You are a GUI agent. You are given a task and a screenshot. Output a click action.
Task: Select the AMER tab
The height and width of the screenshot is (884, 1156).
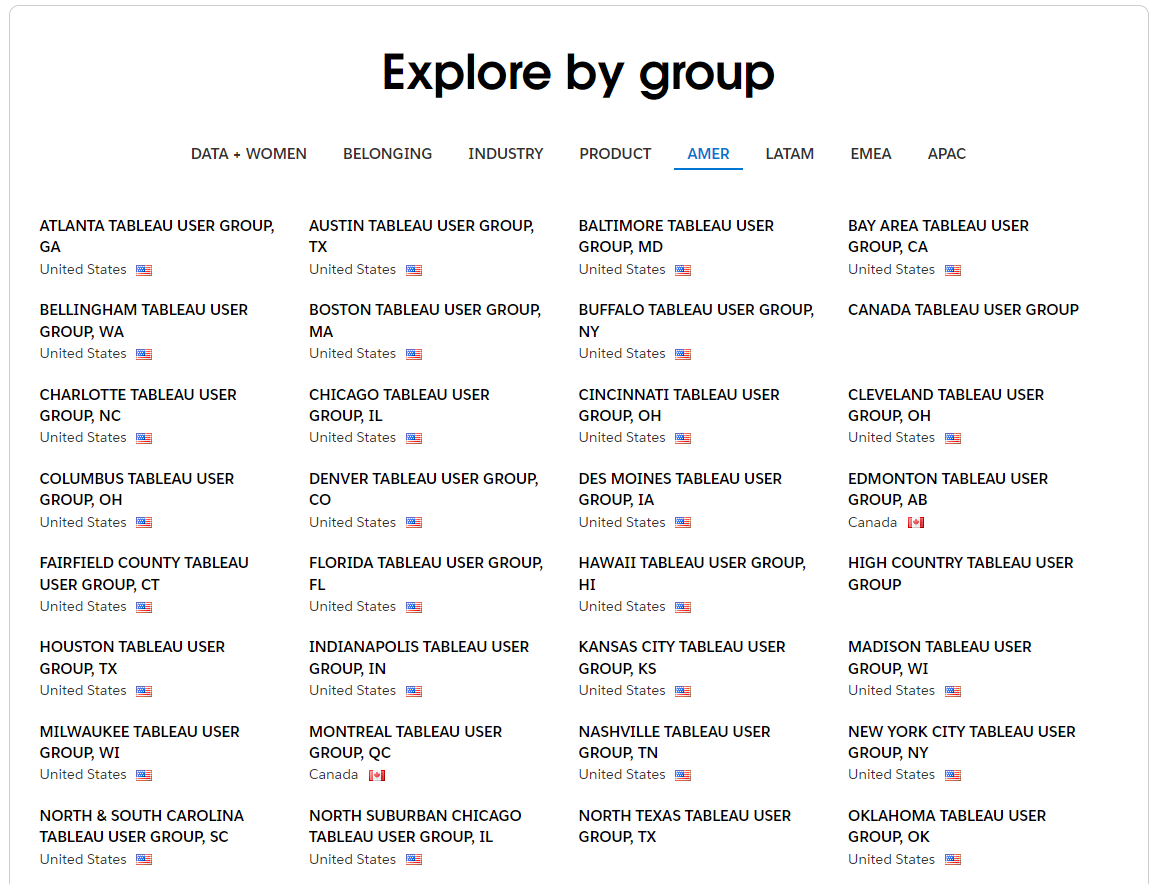pos(708,154)
